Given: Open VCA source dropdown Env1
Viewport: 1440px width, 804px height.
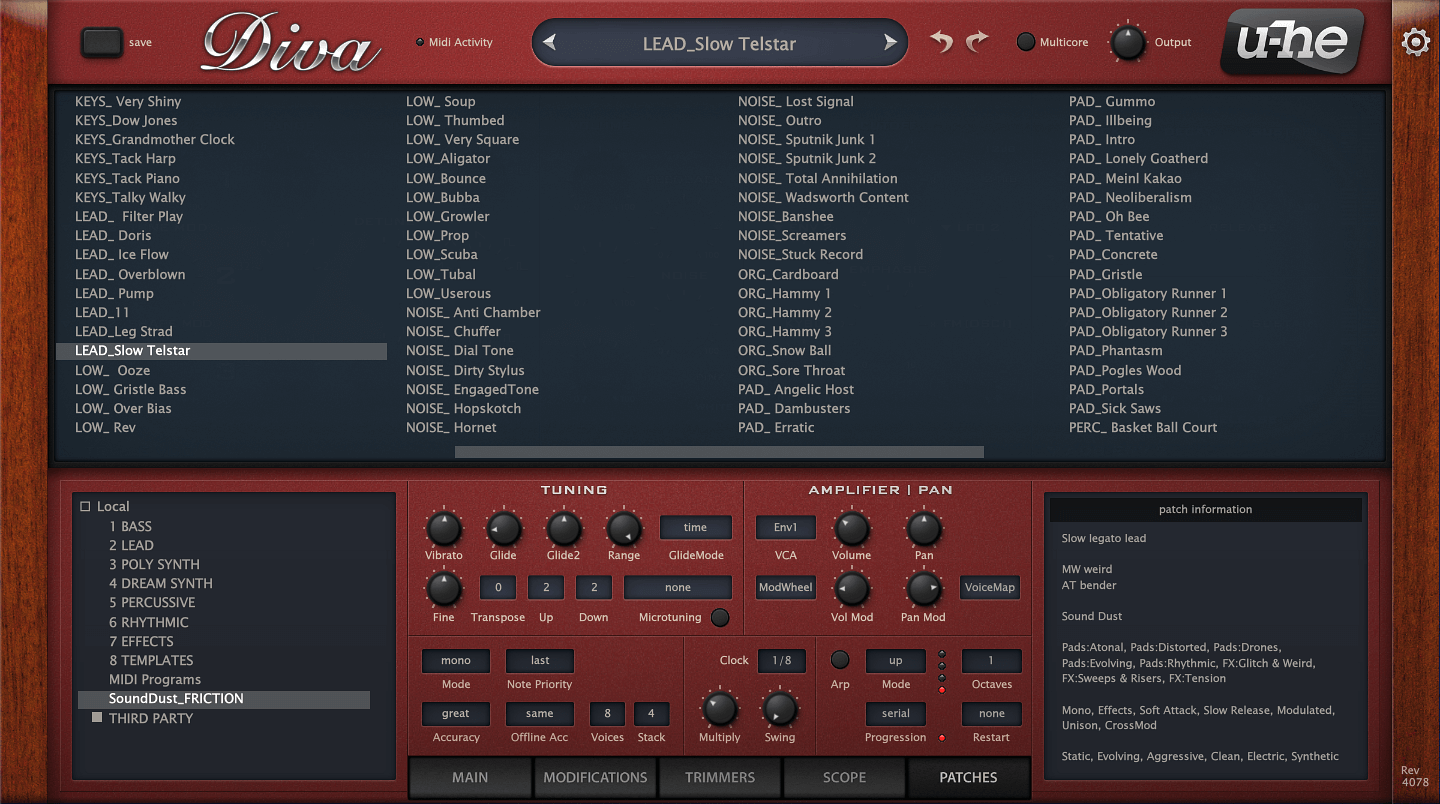Looking at the screenshot, I should click(786, 527).
